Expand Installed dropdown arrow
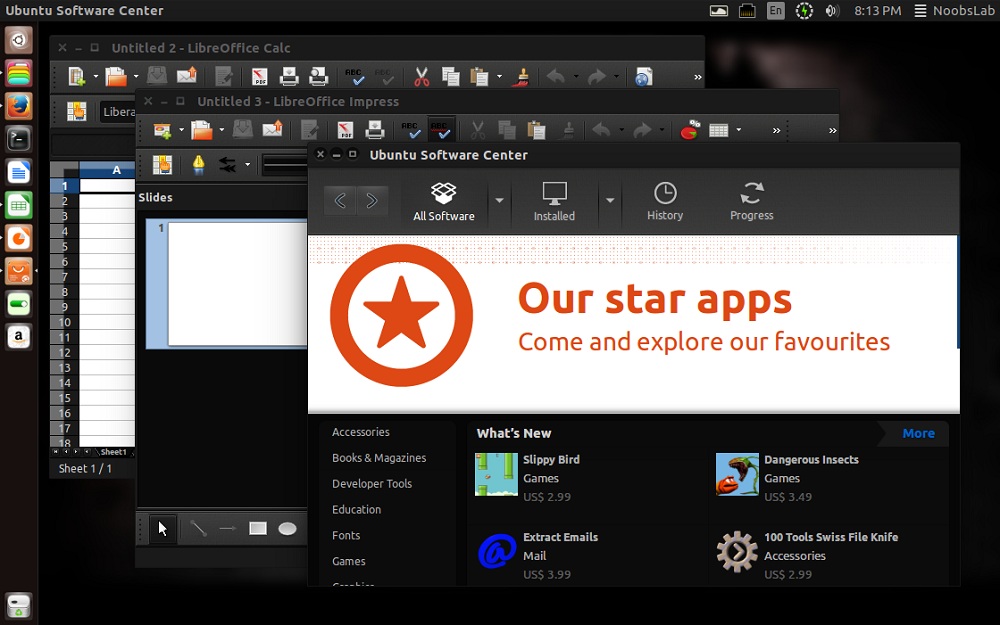Image resolution: width=1000 pixels, height=625 pixels. [610, 200]
